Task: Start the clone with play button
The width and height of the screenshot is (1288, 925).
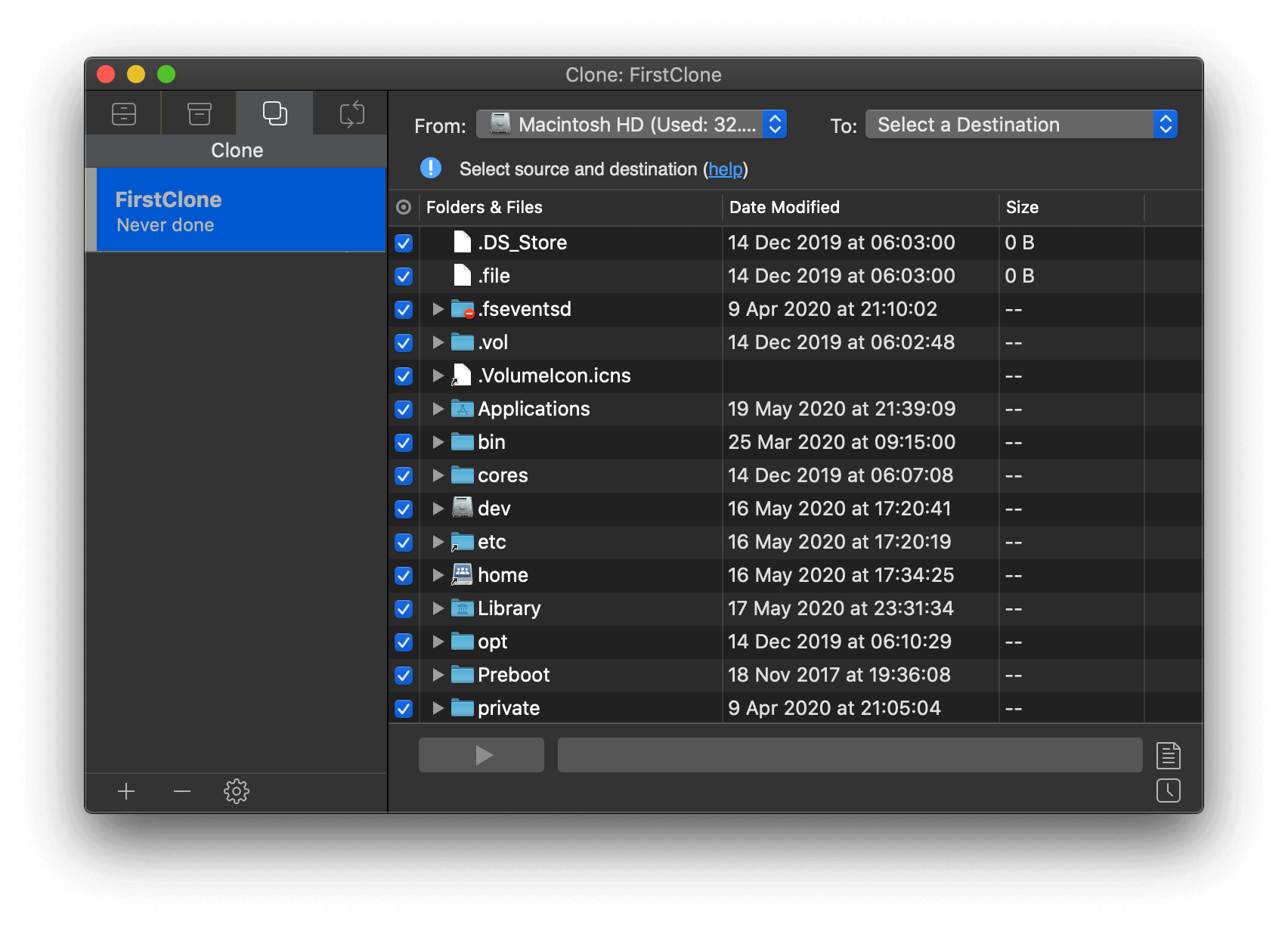Action: [481, 755]
